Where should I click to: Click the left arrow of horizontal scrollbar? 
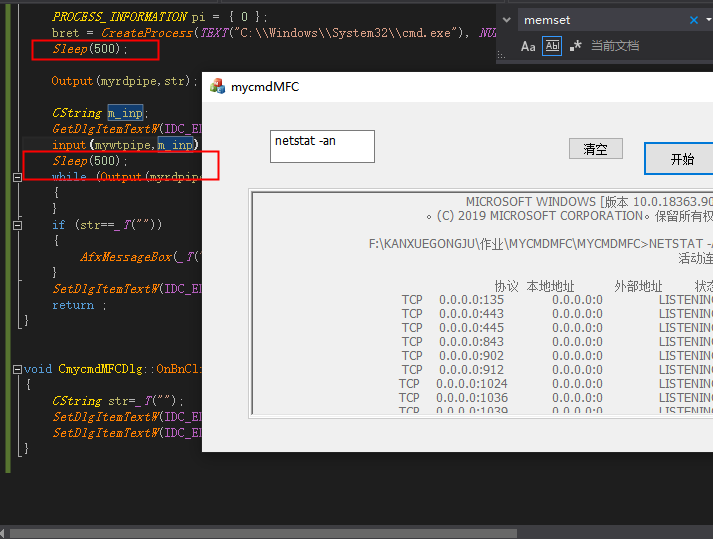click(x=3, y=533)
